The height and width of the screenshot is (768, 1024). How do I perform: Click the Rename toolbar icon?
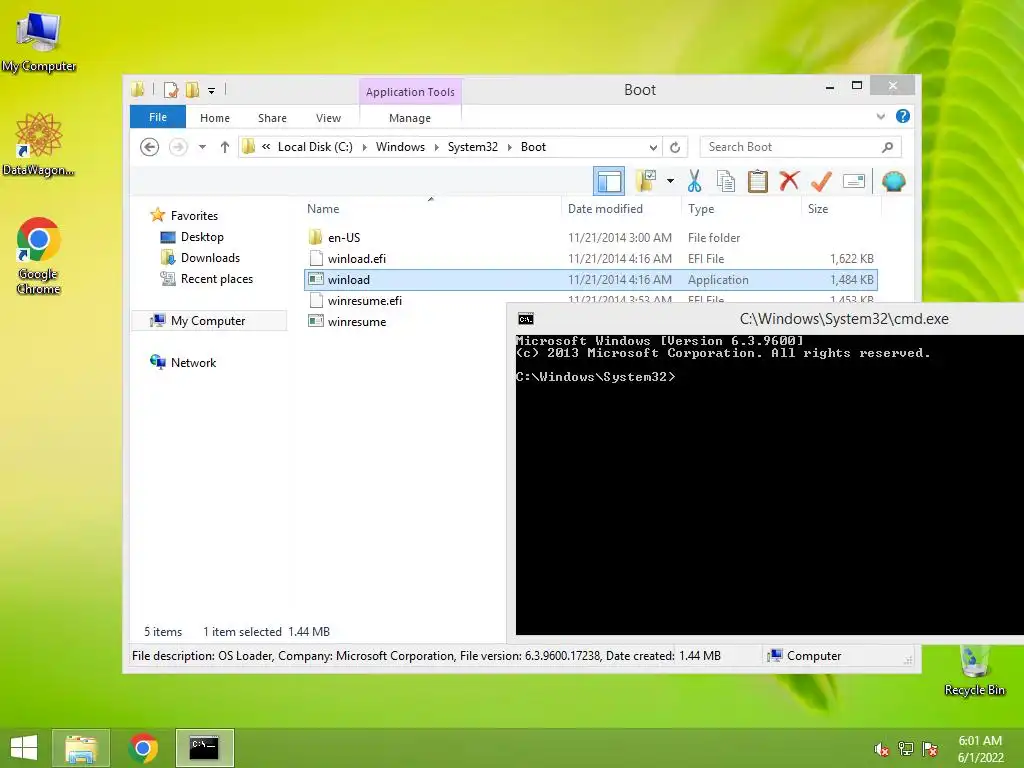[x=854, y=181]
